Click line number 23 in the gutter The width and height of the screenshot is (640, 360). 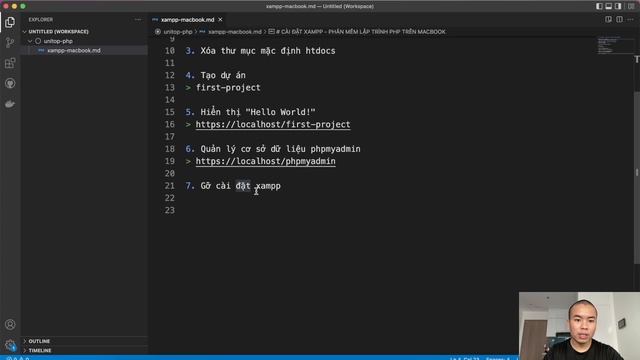pyautogui.click(x=170, y=210)
